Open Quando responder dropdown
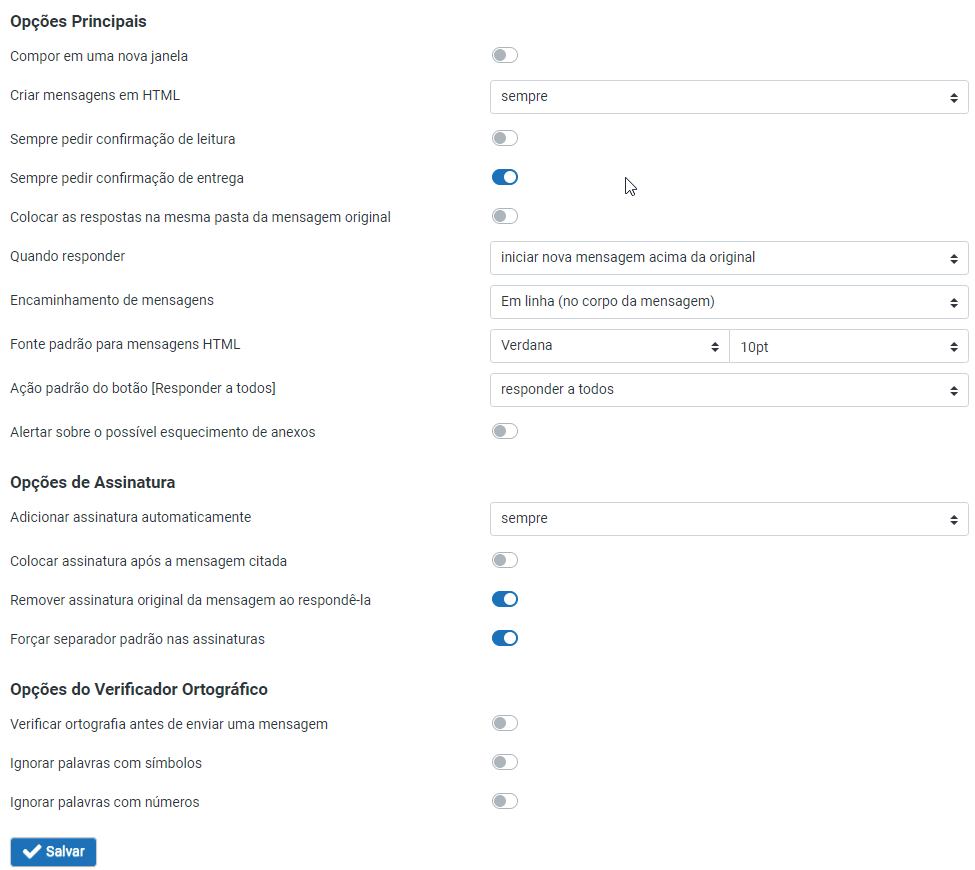 pyautogui.click(x=729, y=258)
